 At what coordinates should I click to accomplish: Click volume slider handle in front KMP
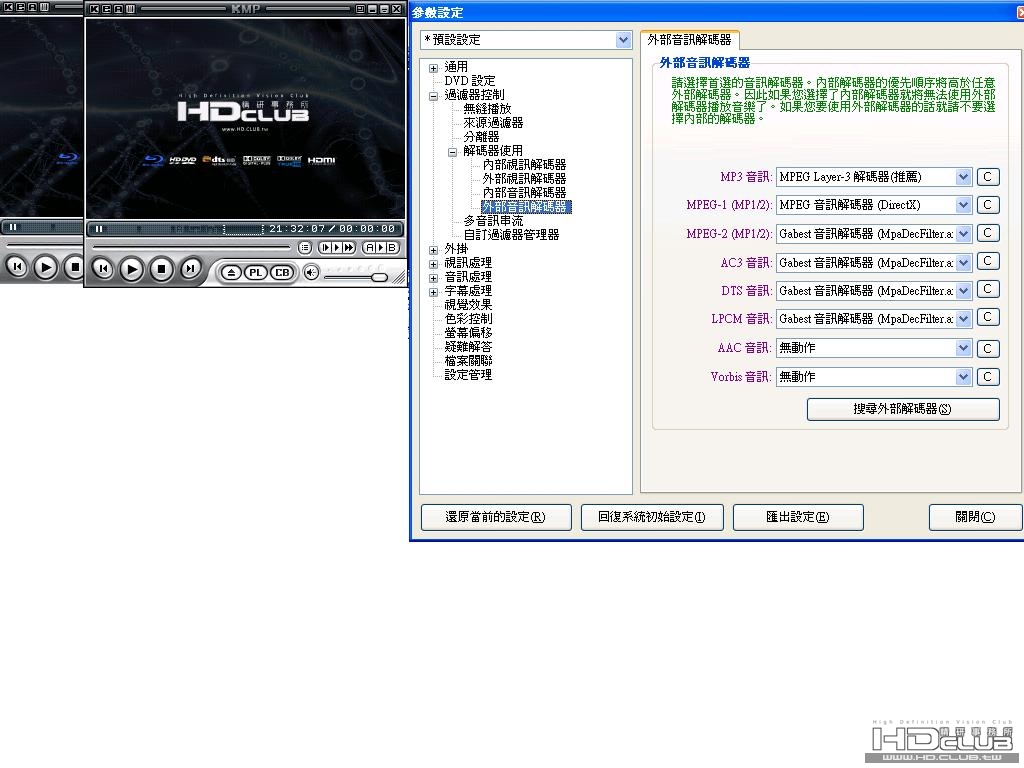(379, 278)
